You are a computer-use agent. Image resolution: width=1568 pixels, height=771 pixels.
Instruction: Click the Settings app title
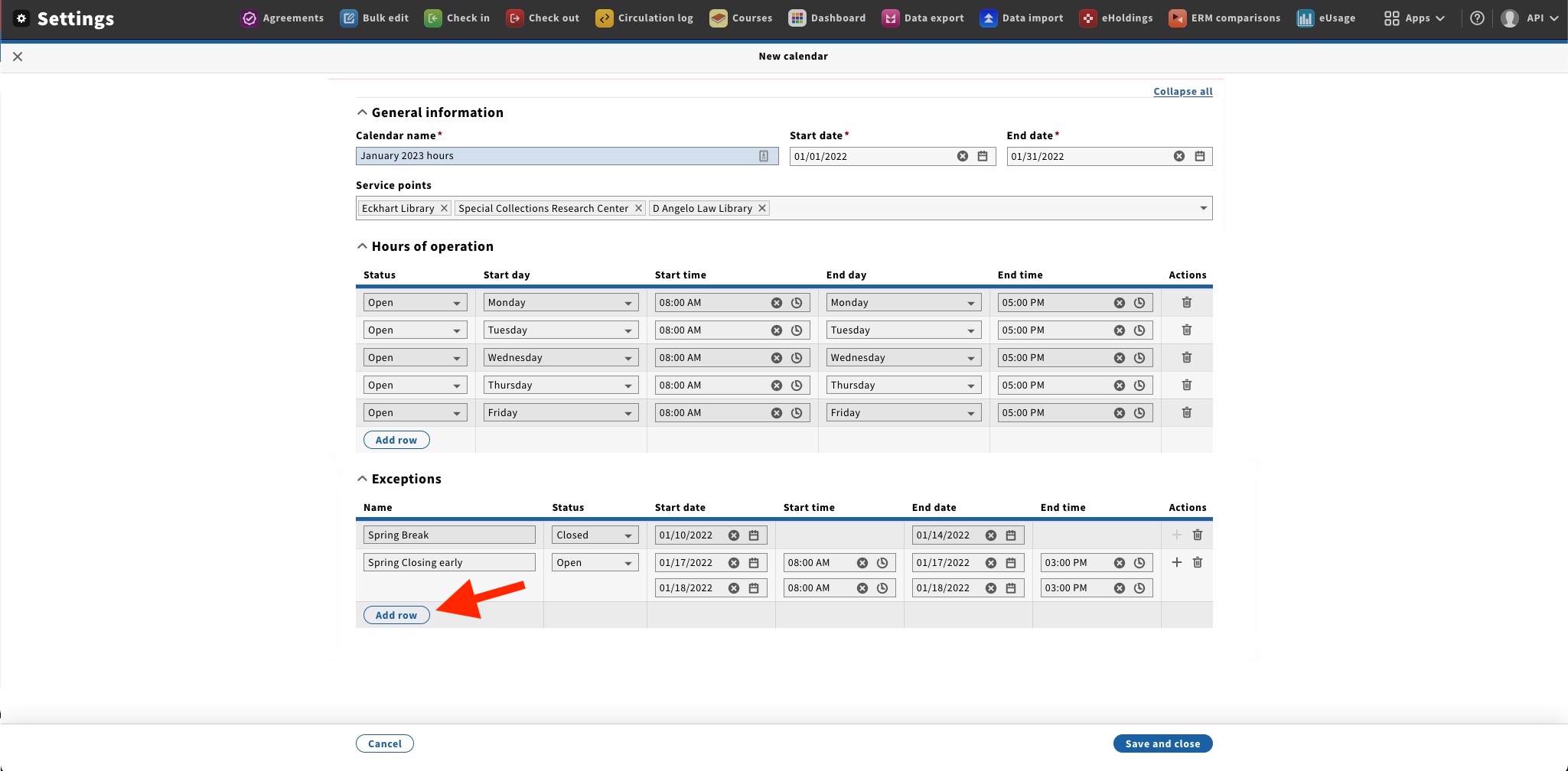64,18
